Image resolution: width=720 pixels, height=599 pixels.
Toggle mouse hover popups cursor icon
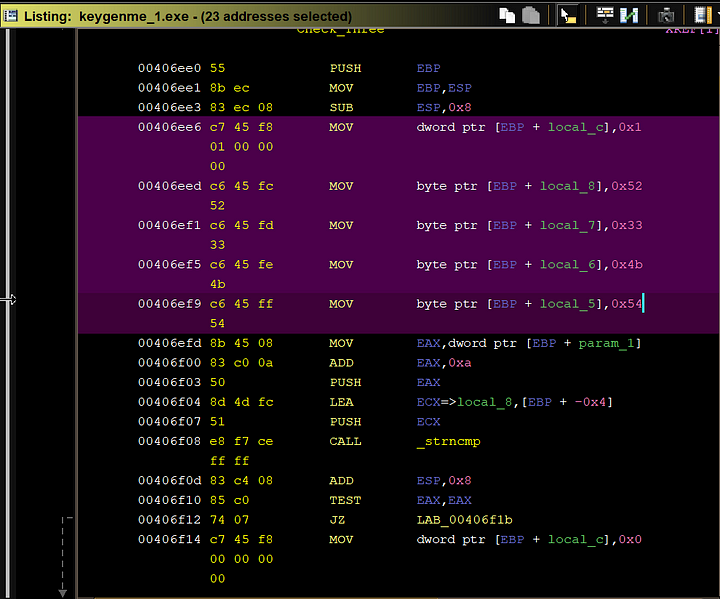pos(568,16)
